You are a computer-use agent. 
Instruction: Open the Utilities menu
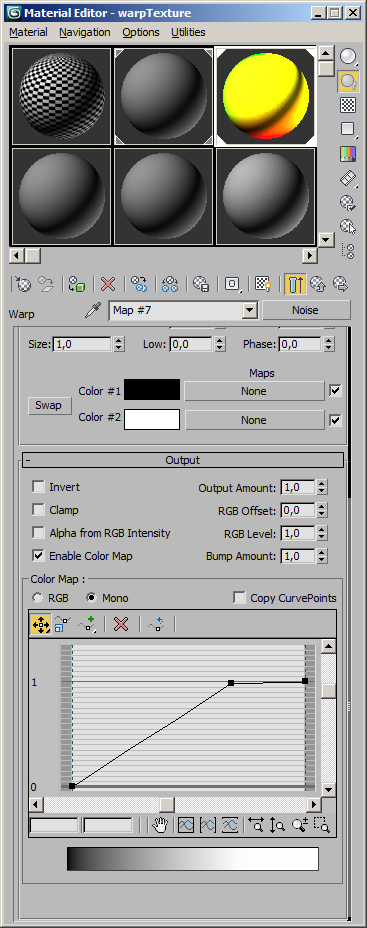pos(188,33)
